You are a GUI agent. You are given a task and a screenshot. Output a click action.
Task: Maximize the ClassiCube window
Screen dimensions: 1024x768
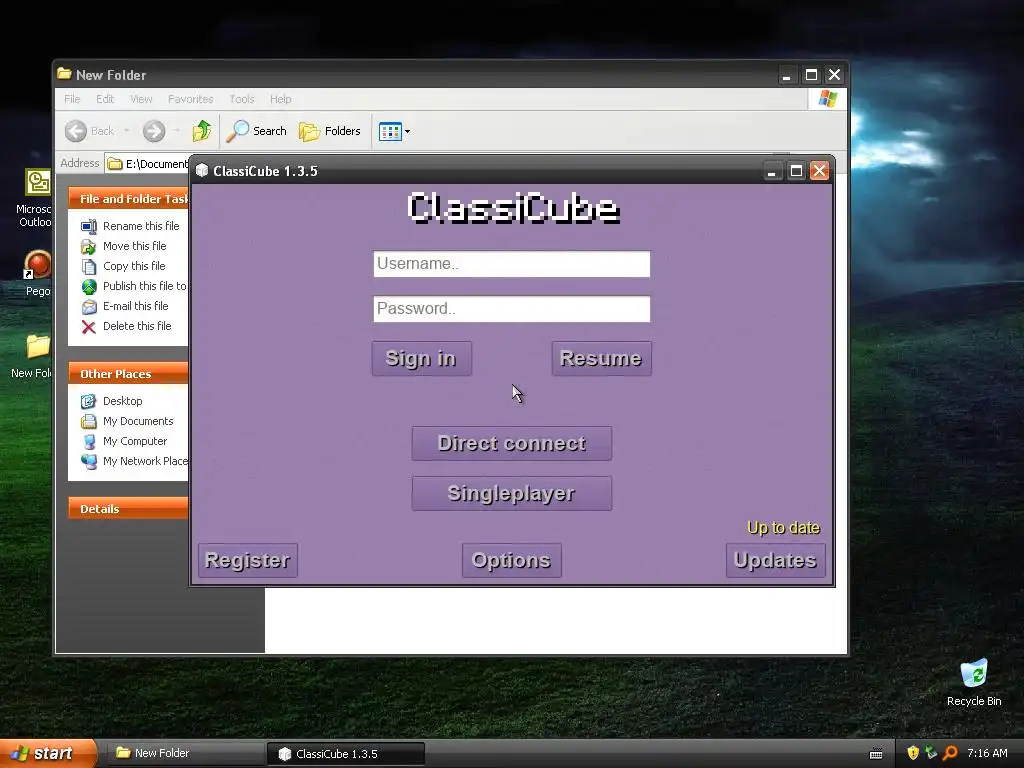point(795,171)
